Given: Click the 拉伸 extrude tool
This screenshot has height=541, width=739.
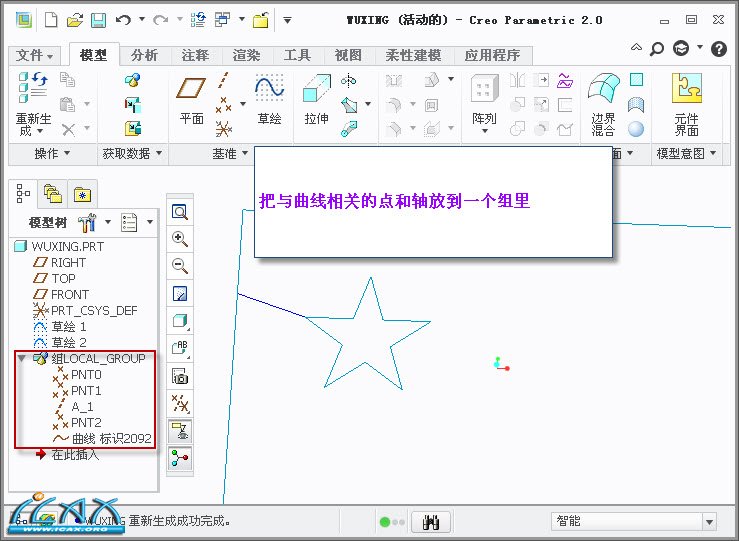Looking at the screenshot, I should (316, 100).
